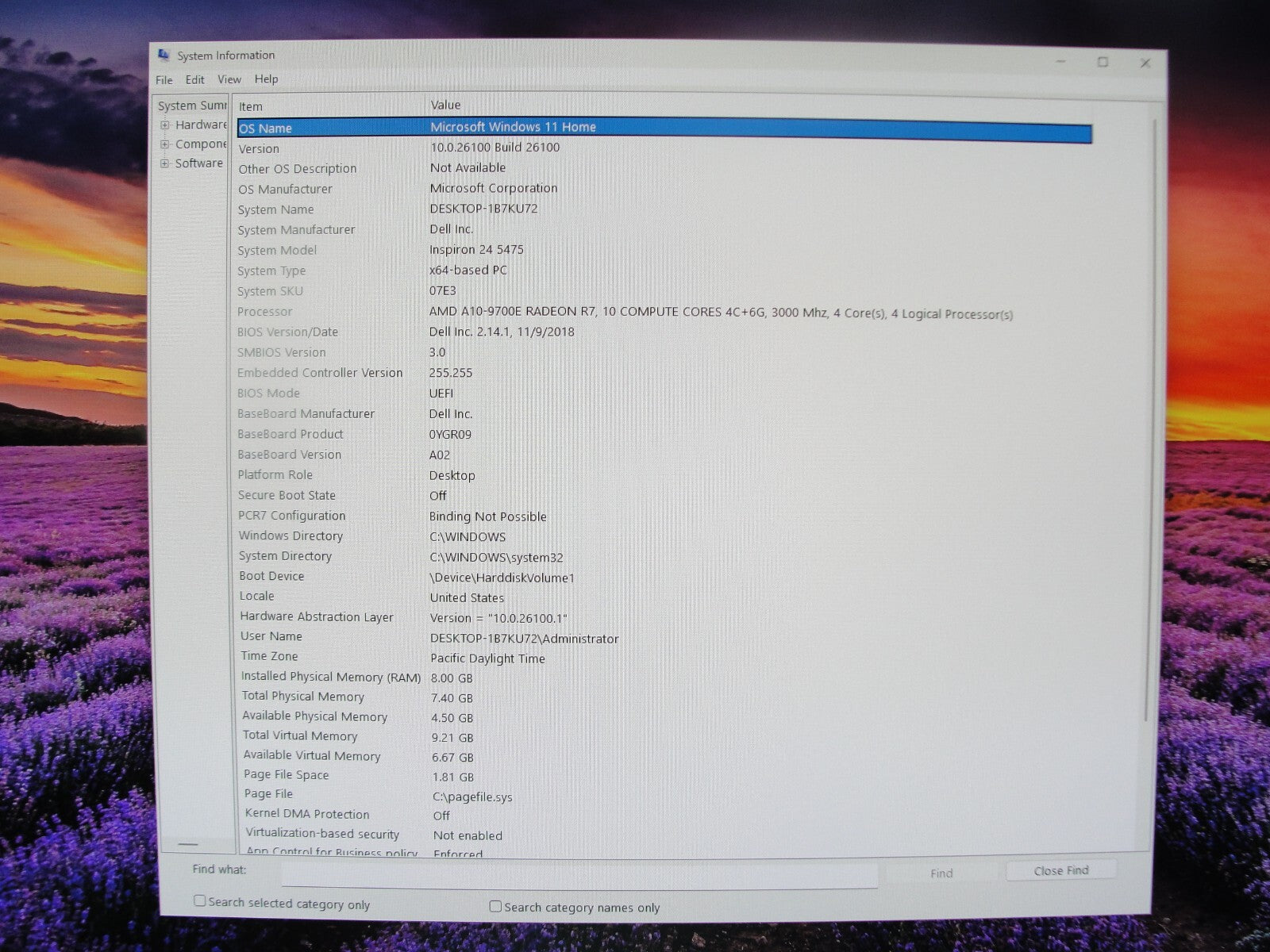Select the BaseBoard Product row

click(664, 435)
